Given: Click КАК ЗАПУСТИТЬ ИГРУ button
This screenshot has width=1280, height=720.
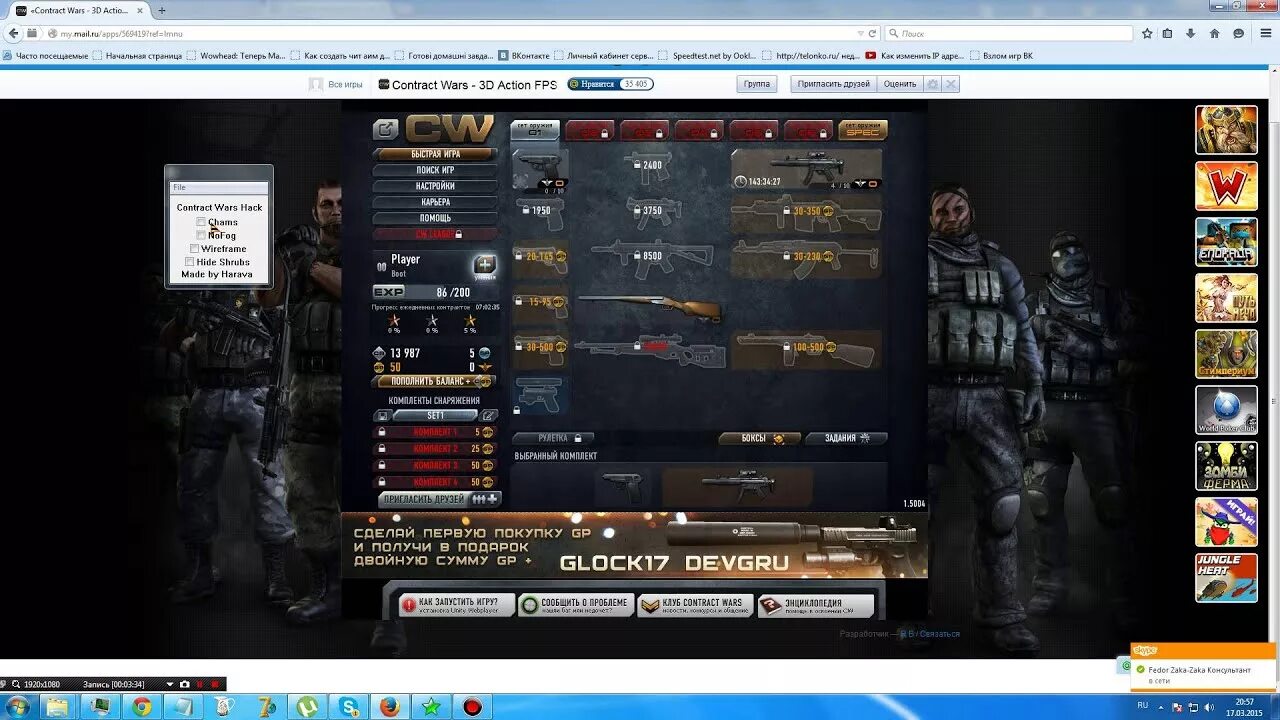Looking at the screenshot, I should pos(456,605).
